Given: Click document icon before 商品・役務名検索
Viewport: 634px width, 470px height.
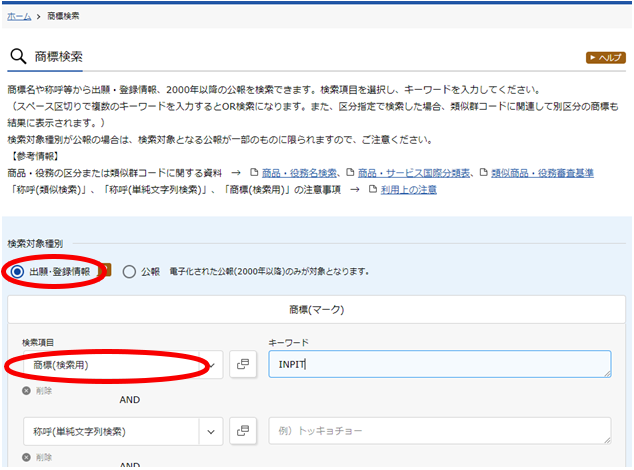Looking at the screenshot, I should pyautogui.click(x=254, y=173).
